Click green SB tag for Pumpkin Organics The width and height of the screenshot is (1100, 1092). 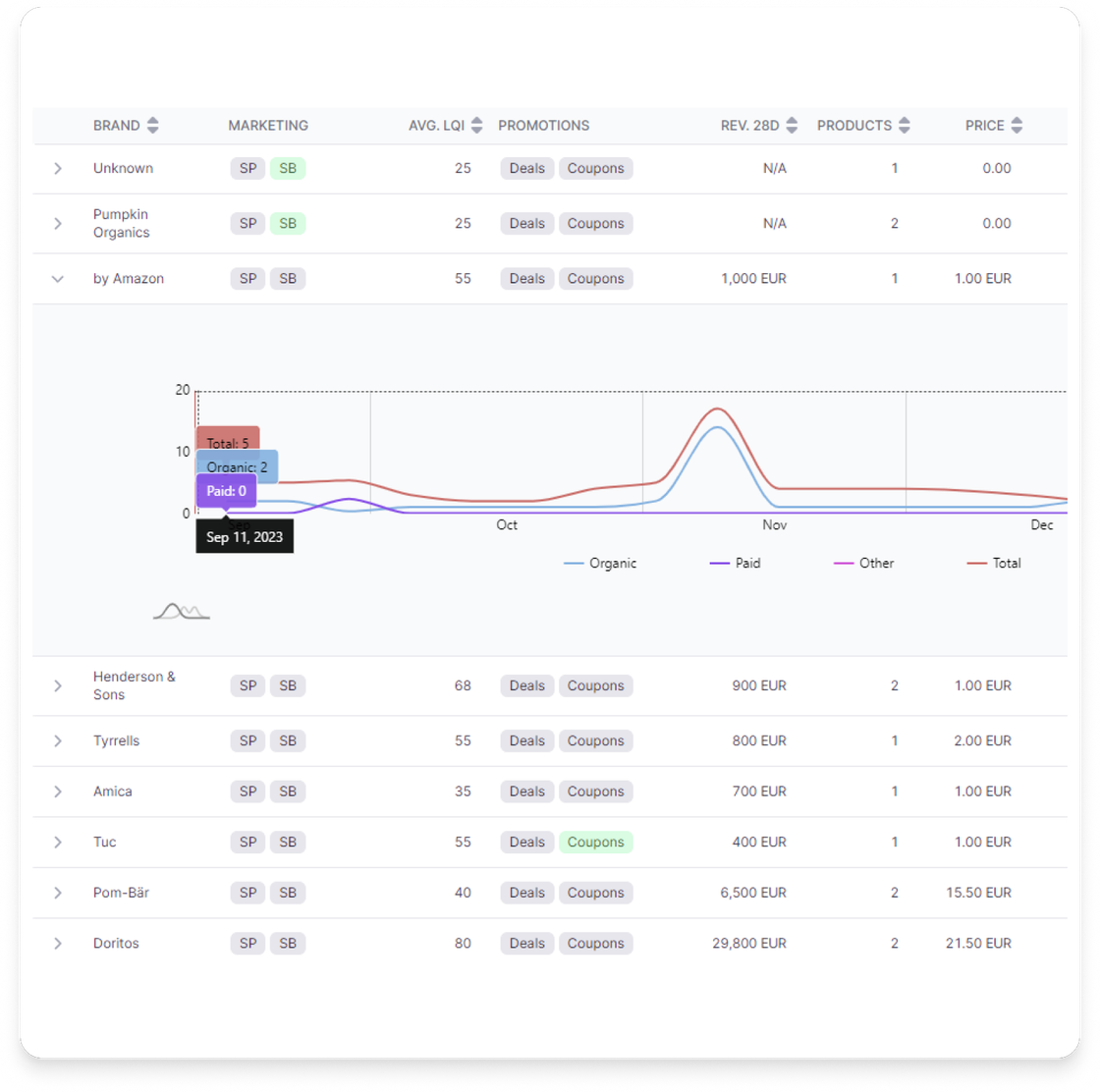point(288,224)
